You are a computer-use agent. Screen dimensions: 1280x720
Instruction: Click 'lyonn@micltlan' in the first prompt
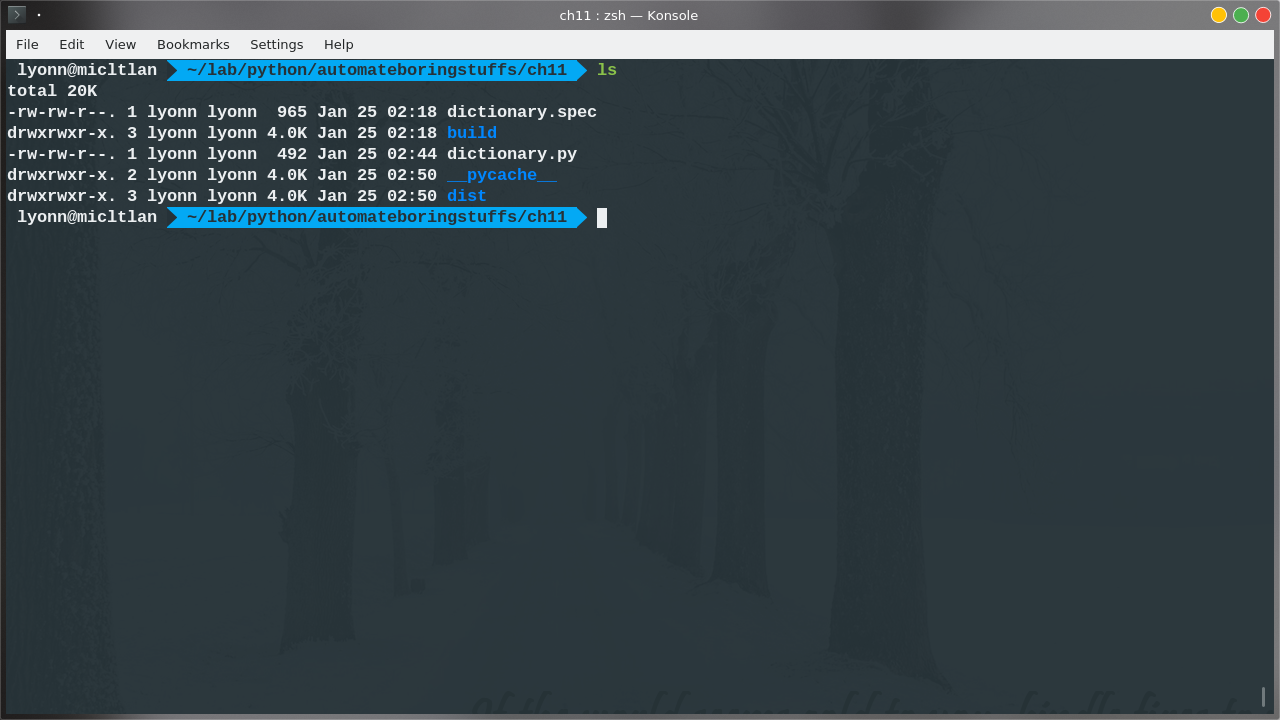click(87, 70)
